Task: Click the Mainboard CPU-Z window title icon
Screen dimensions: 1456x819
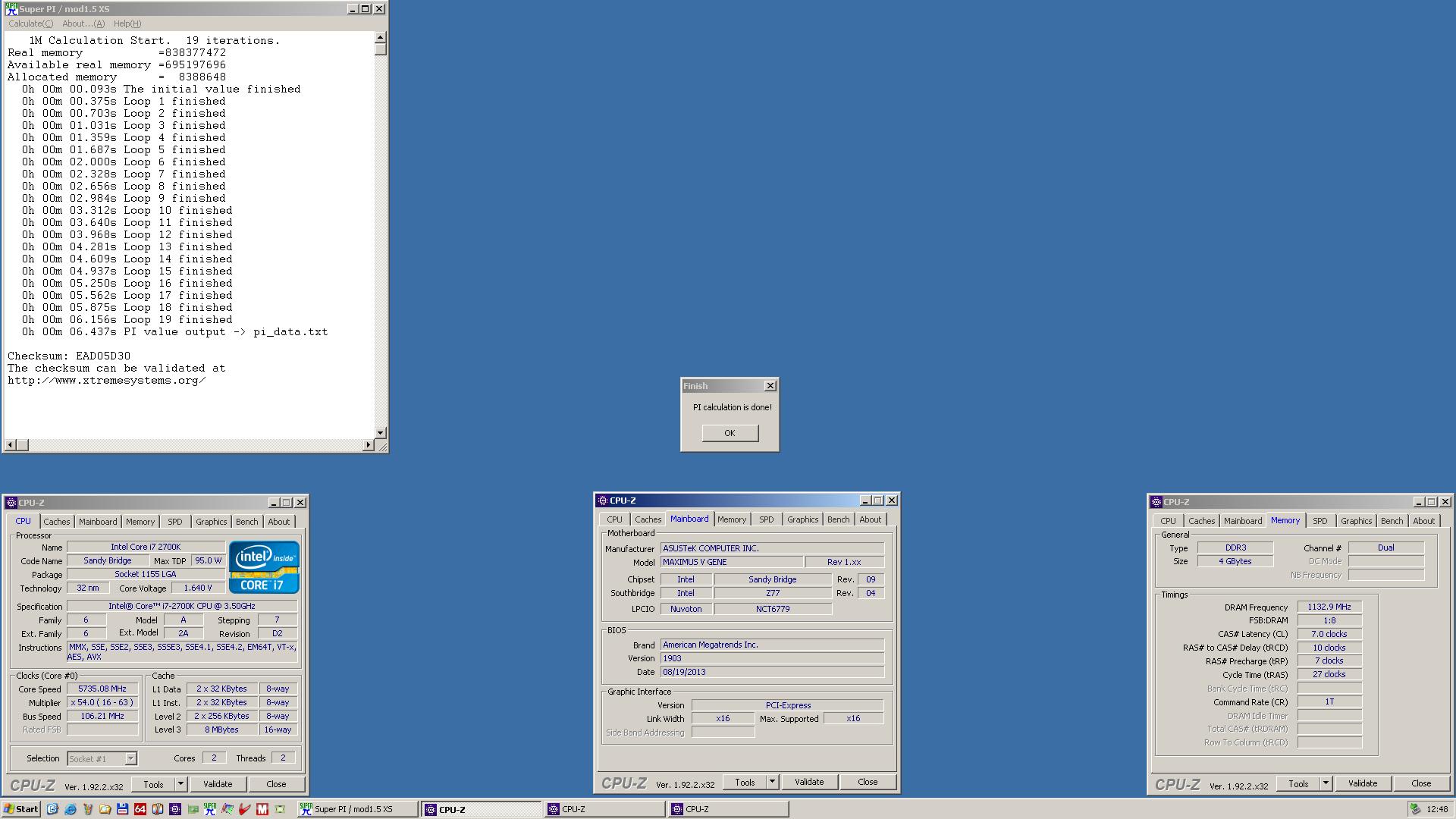Action: tap(603, 500)
